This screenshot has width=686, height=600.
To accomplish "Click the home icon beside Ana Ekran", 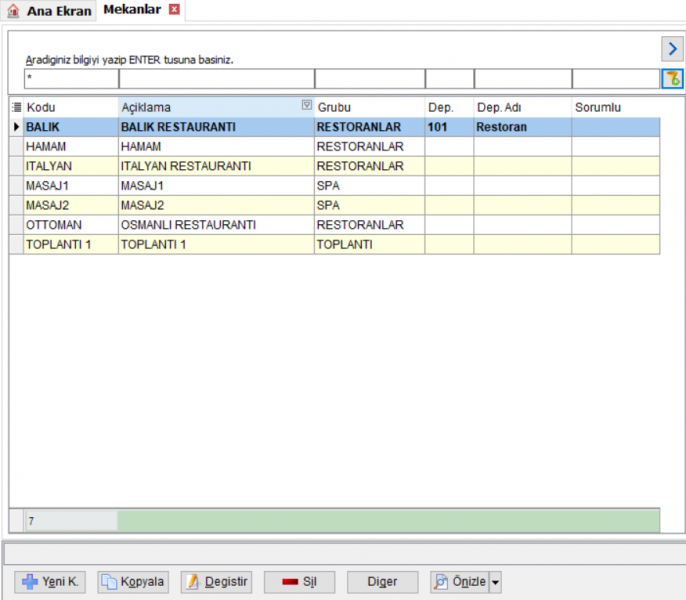I will 13,11.
